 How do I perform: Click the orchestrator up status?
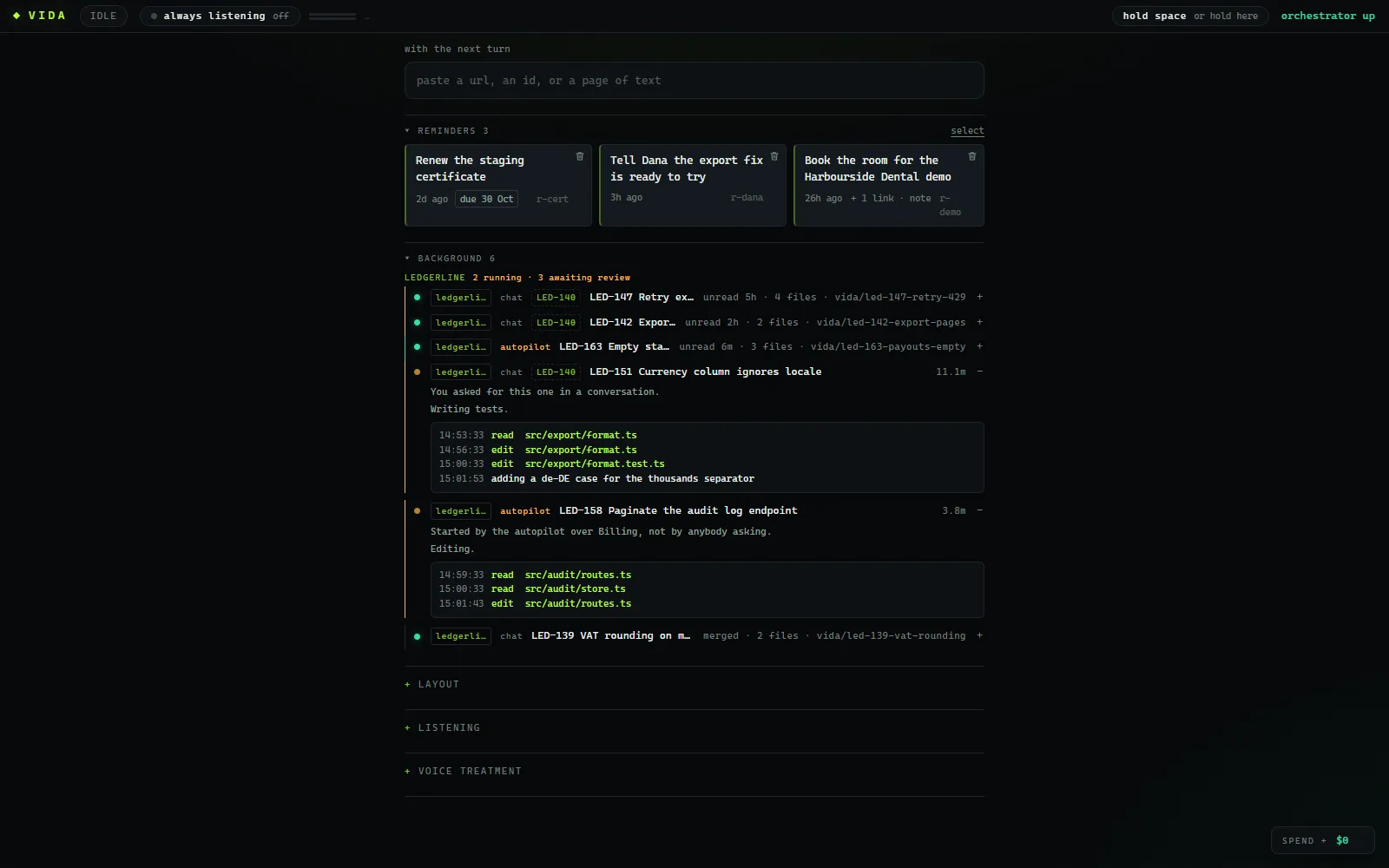point(1328,16)
